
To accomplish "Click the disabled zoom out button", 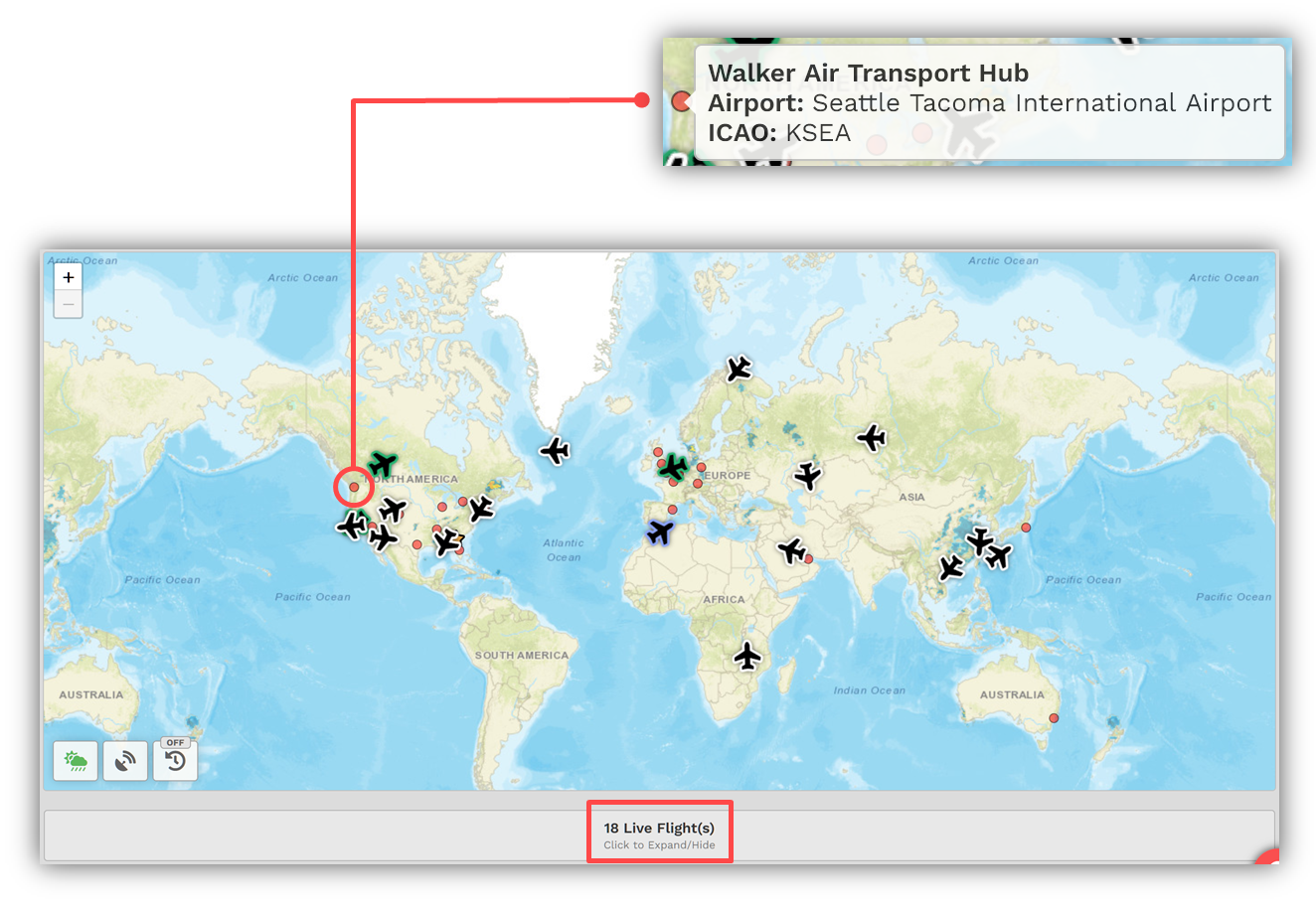I will tap(68, 304).
